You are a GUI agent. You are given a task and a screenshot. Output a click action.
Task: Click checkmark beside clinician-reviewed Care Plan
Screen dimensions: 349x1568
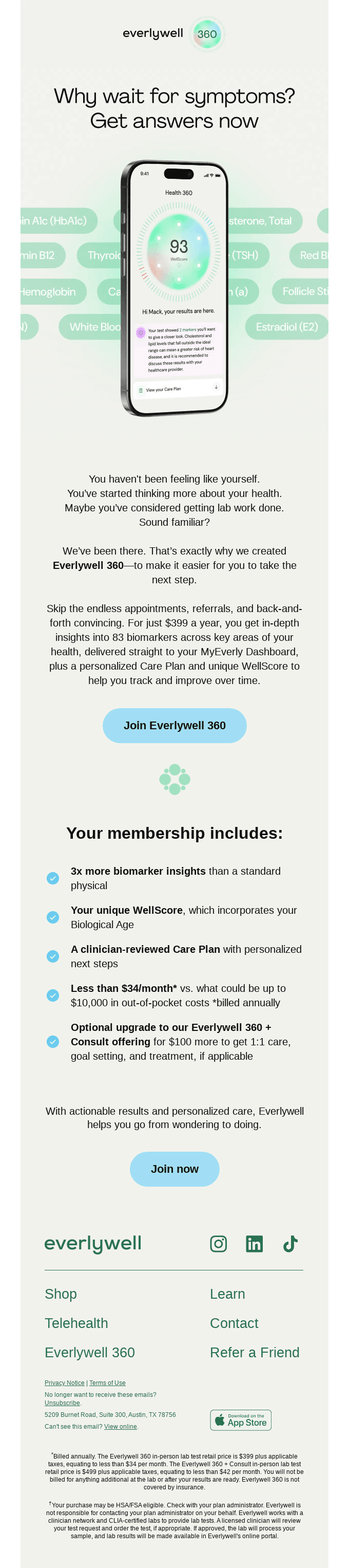[x=53, y=956]
